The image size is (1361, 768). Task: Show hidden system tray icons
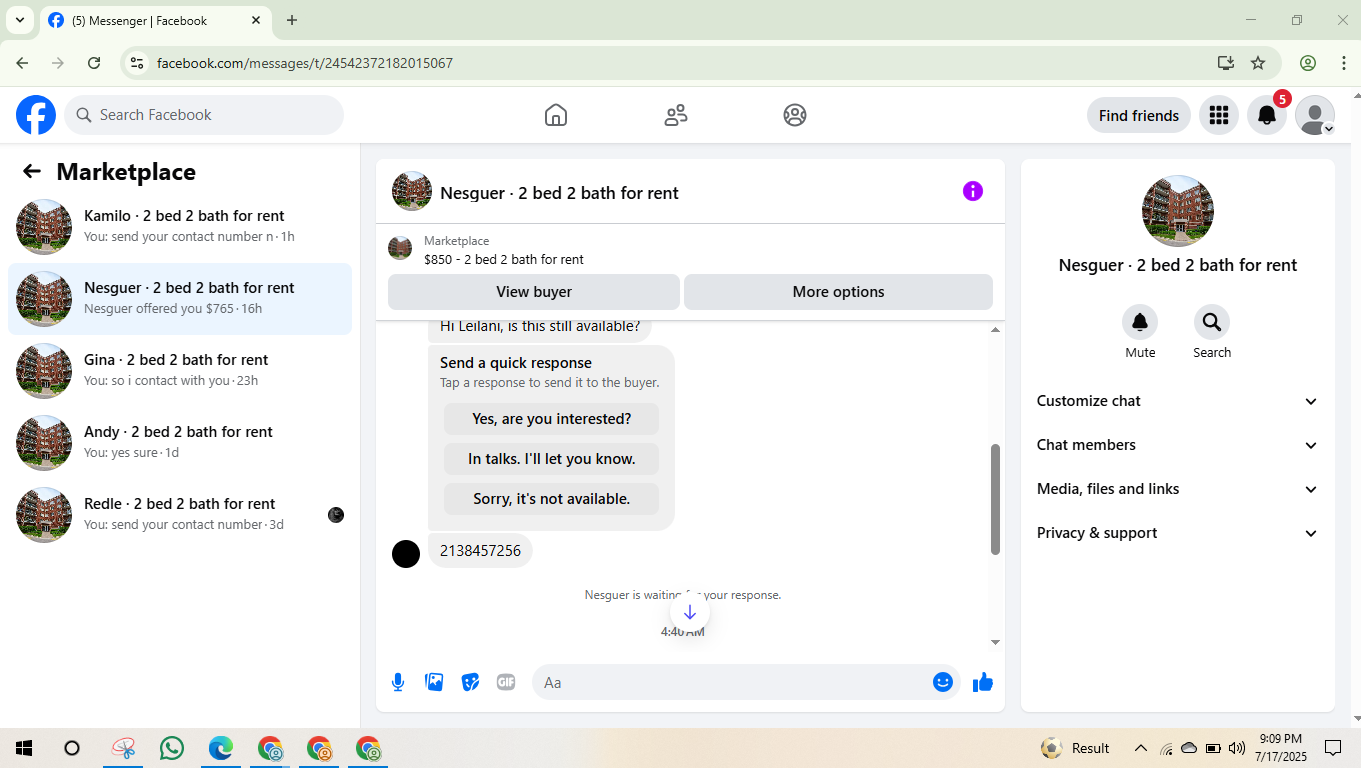[x=1140, y=748]
